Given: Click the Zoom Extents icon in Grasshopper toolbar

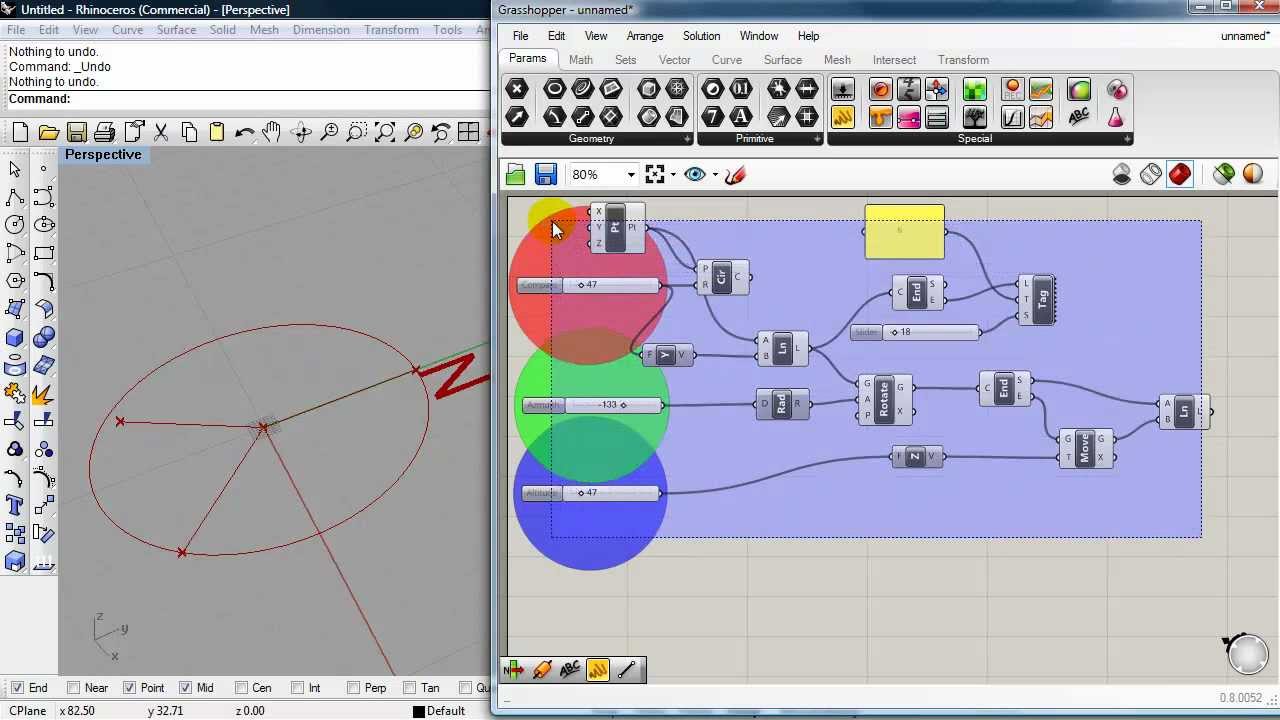Looking at the screenshot, I should (x=654, y=175).
